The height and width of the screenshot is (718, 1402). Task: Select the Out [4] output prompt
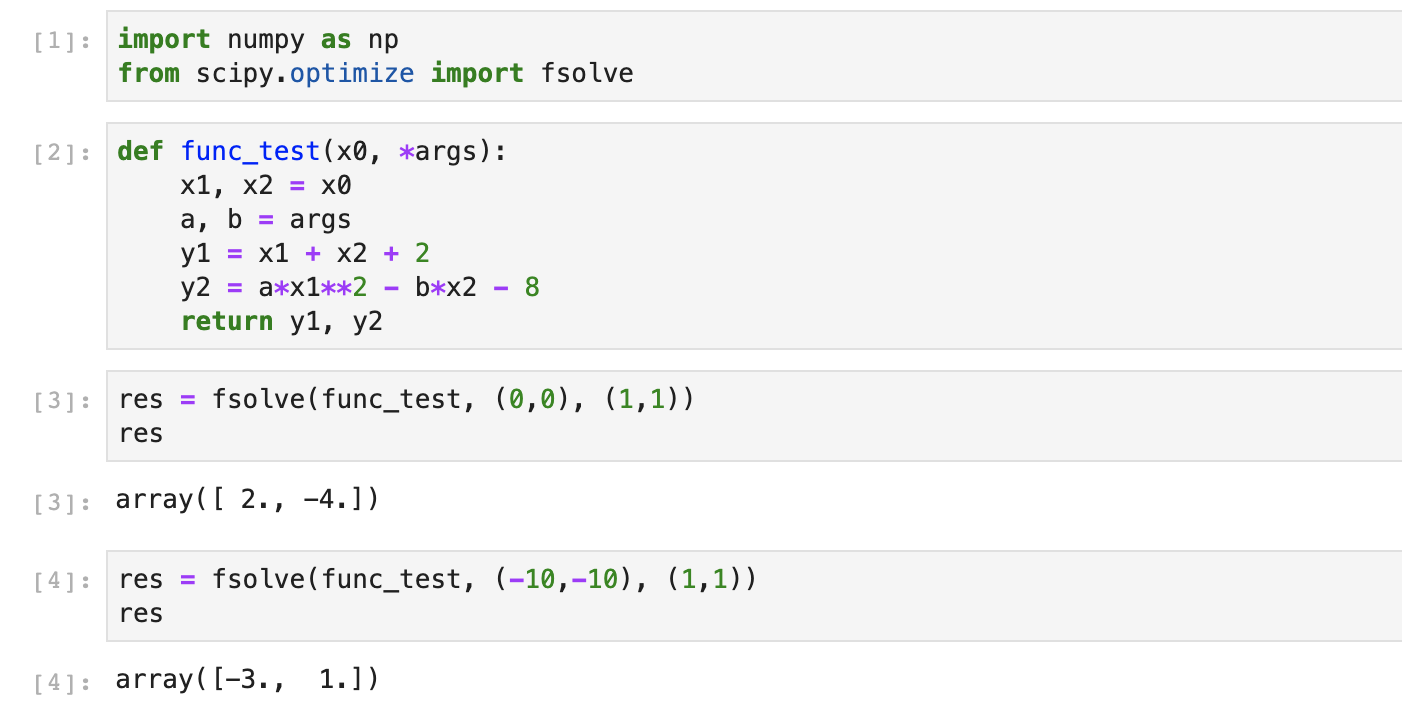(x=62, y=682)
